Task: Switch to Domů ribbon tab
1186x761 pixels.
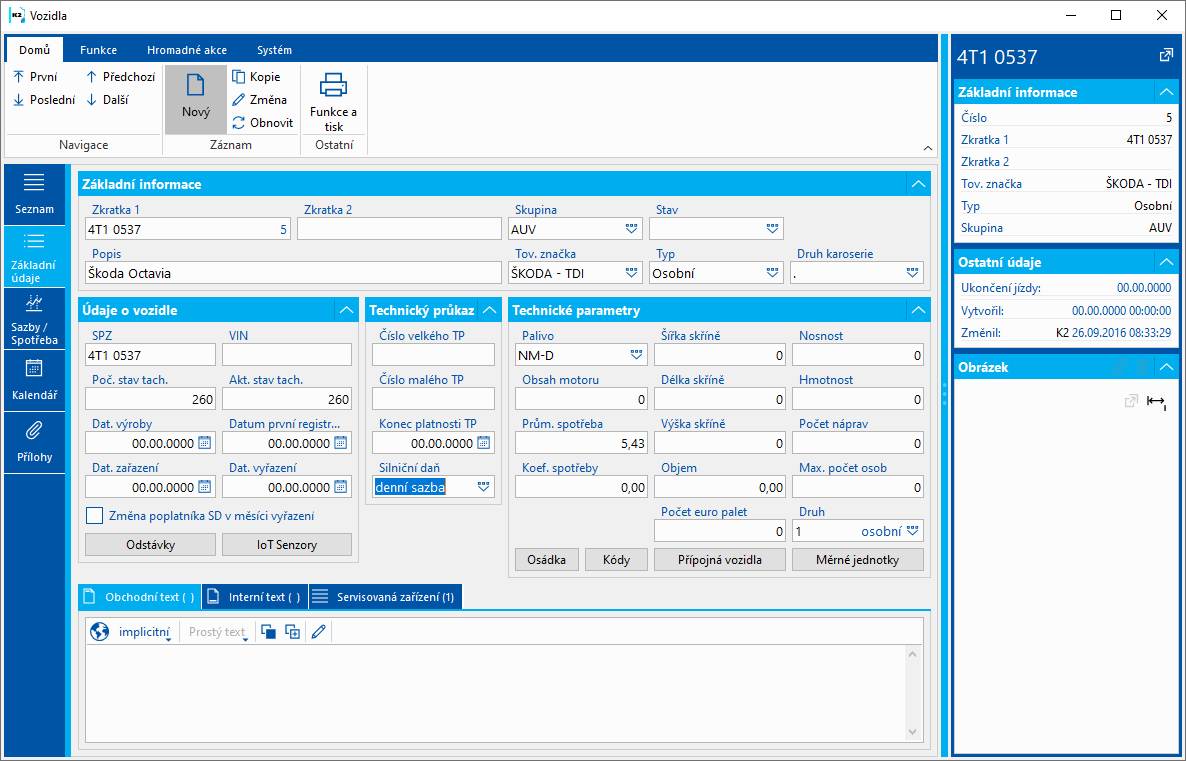Action: pos(35,50)
